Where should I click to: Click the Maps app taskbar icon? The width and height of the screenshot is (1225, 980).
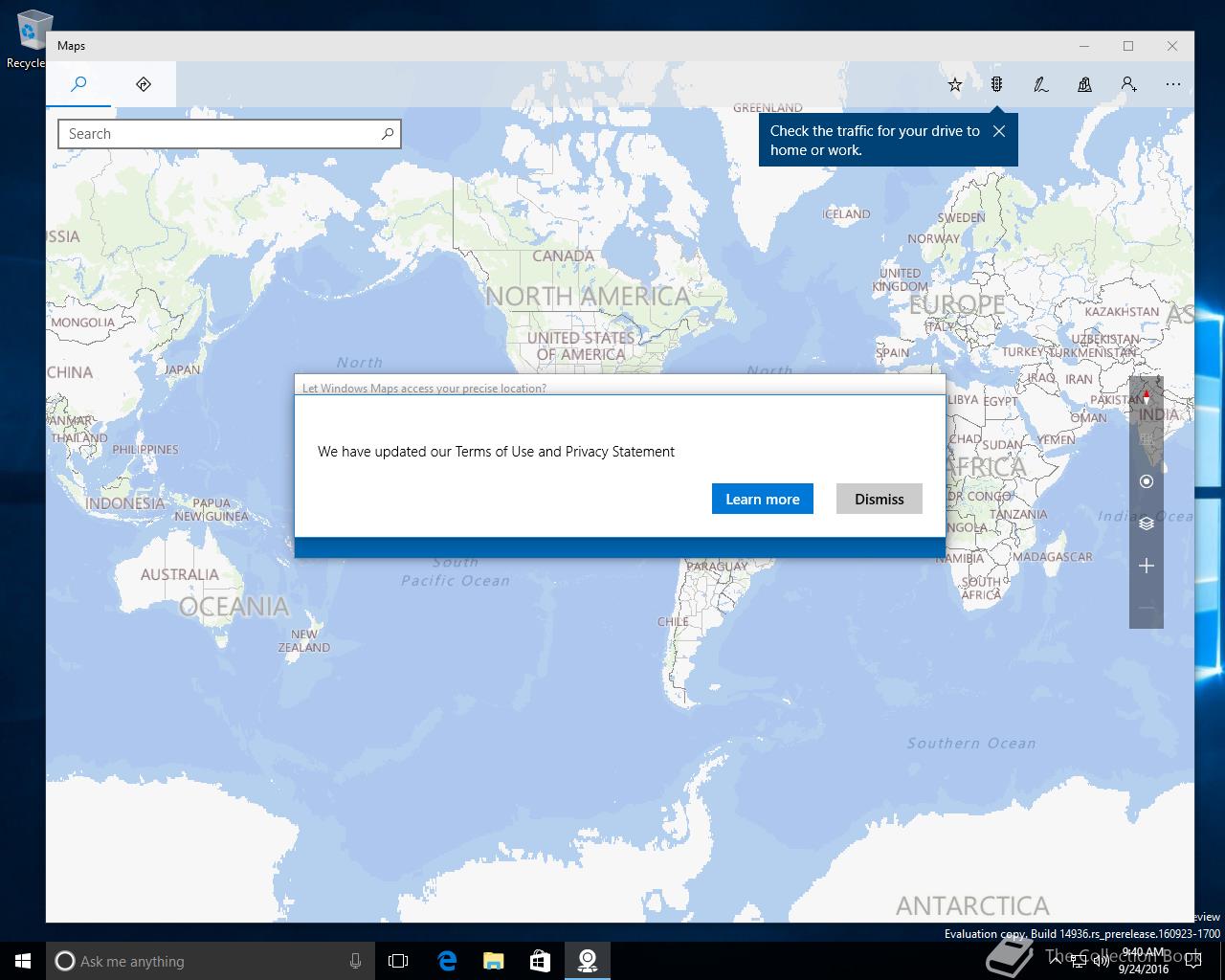click(587, 961)
